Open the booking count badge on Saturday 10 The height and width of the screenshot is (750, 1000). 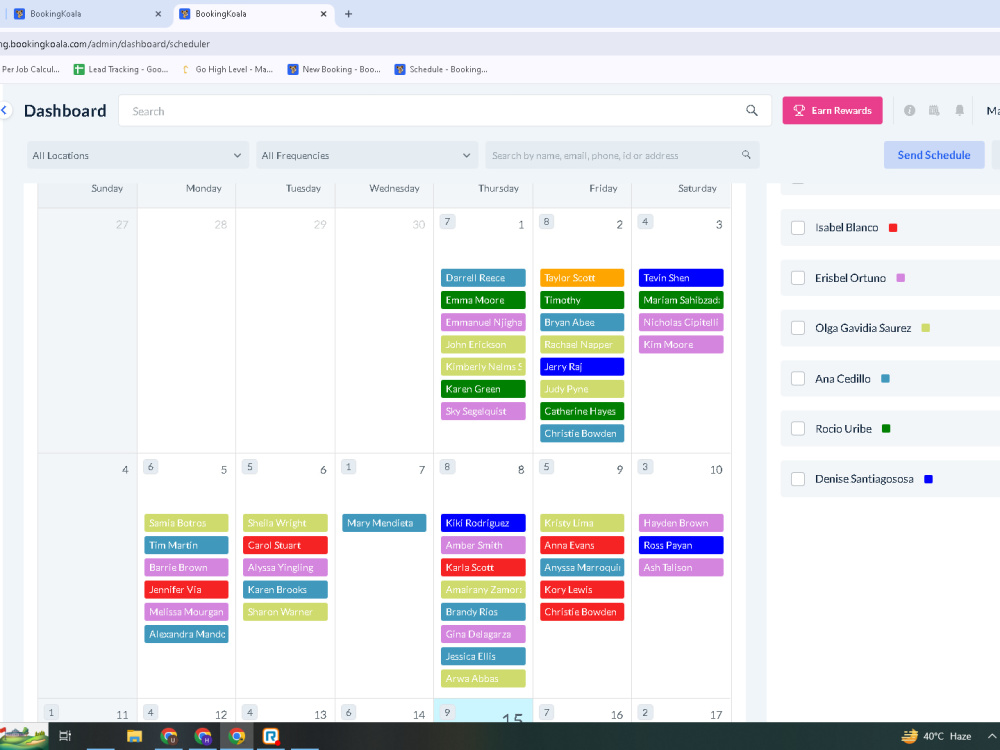pyautogui.click(x=645, y=467)
